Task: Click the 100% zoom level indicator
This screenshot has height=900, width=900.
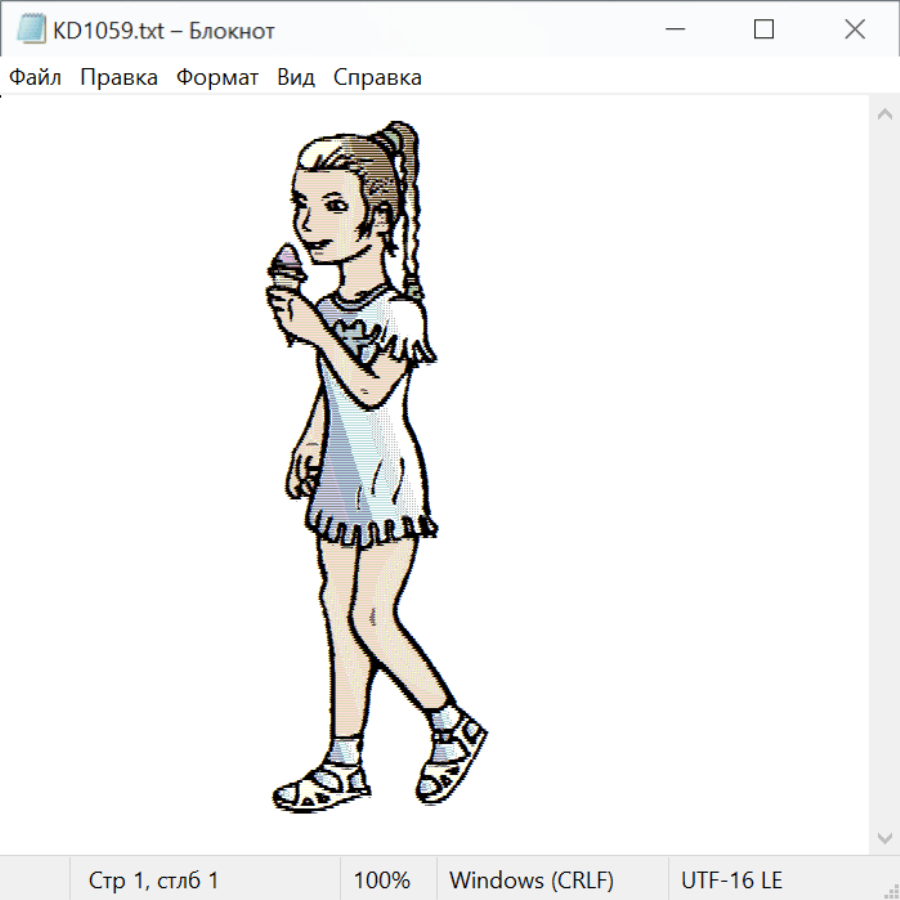Action: (x=382, y=880)
